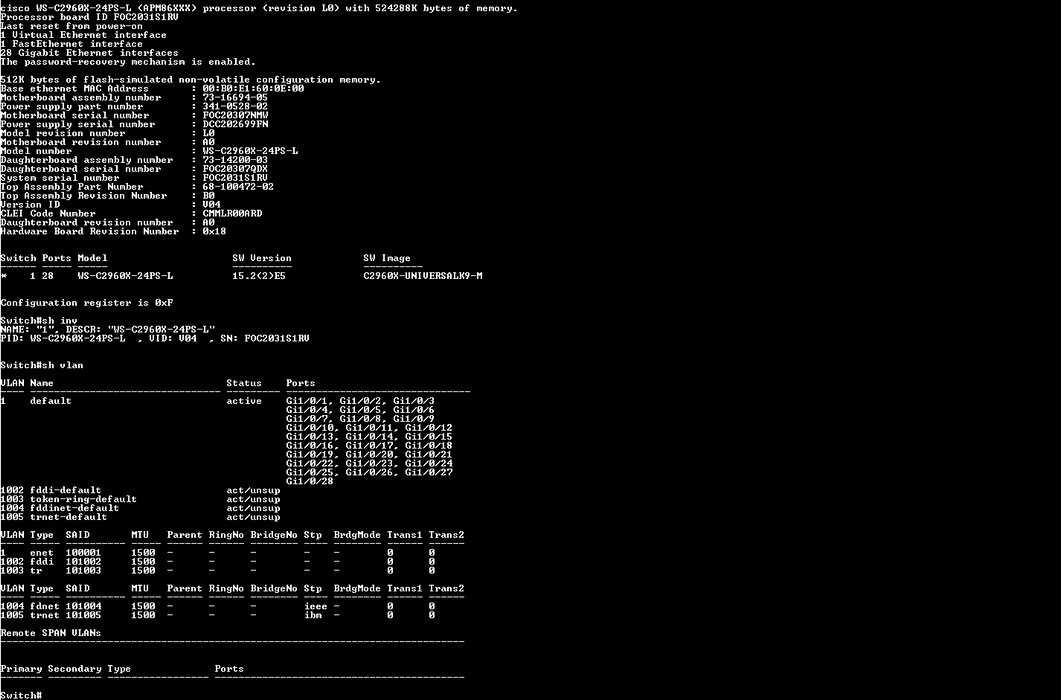Click VLAN row 1005 trnet-default

coord(140,517)
